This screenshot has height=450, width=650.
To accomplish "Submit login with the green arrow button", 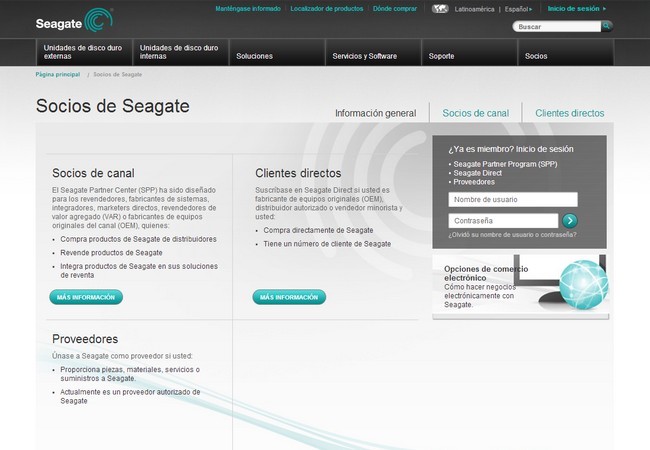I will tap(570, 221).
